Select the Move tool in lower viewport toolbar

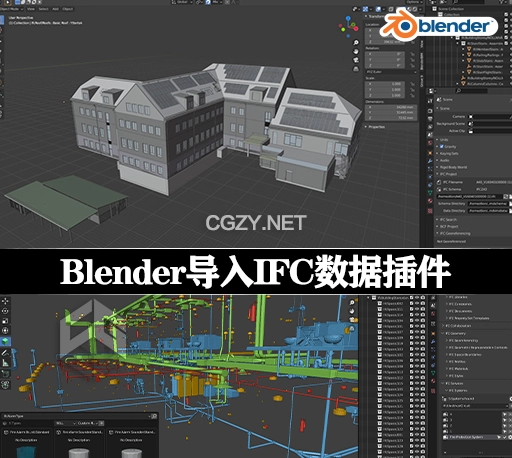tap(5, 301)
